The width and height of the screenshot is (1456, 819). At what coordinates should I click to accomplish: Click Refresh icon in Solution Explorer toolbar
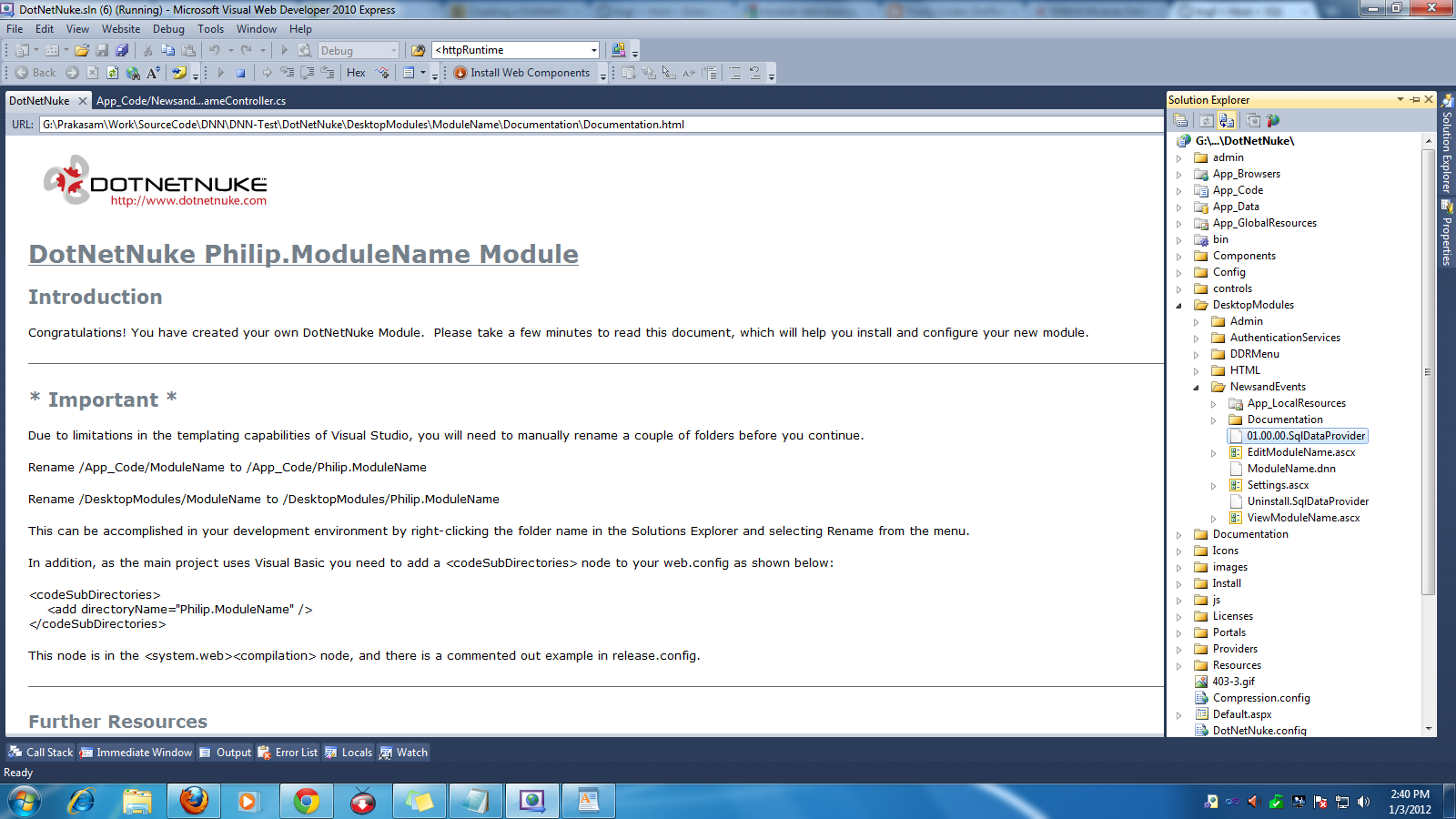pos(1206,120)
